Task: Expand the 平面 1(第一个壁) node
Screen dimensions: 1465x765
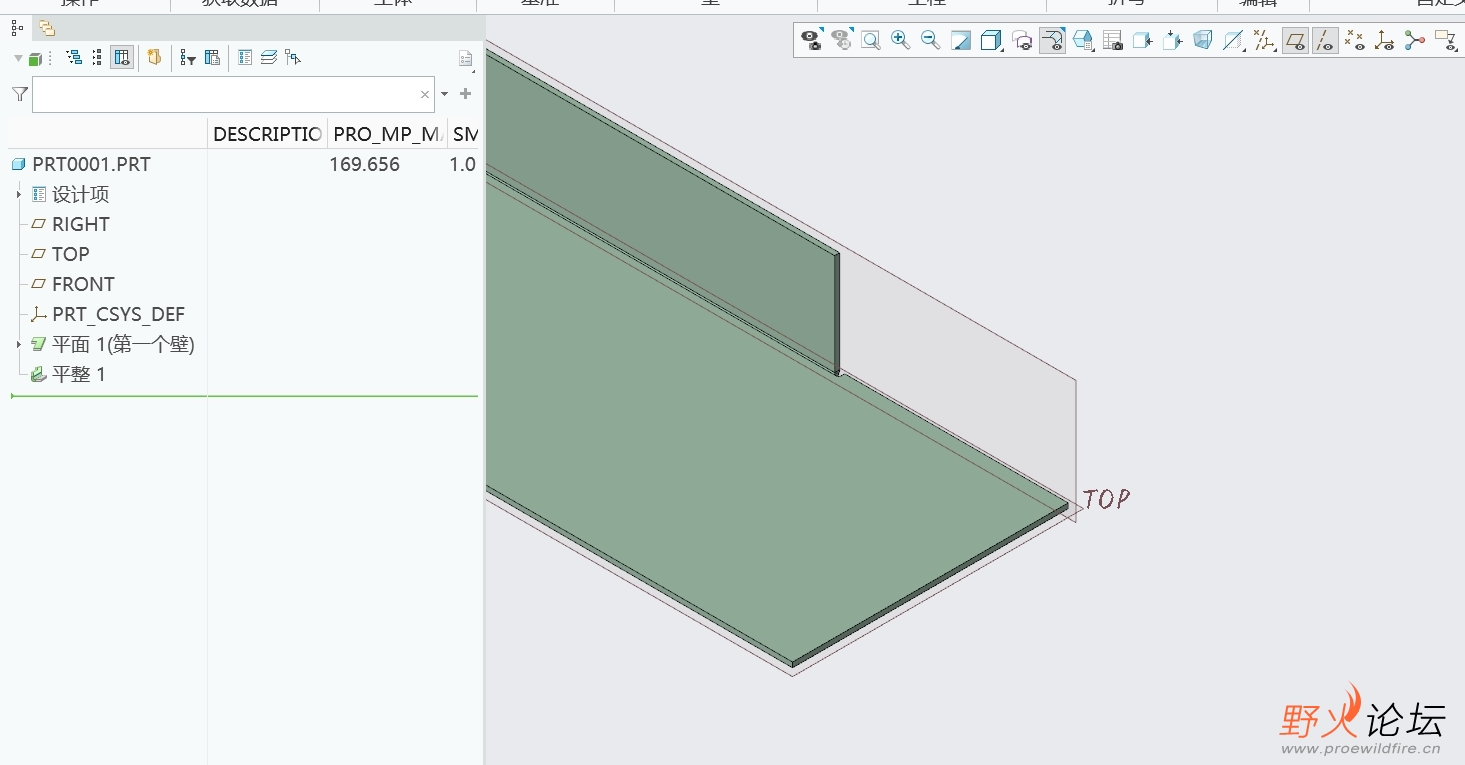Action: [x=19, y=344]
